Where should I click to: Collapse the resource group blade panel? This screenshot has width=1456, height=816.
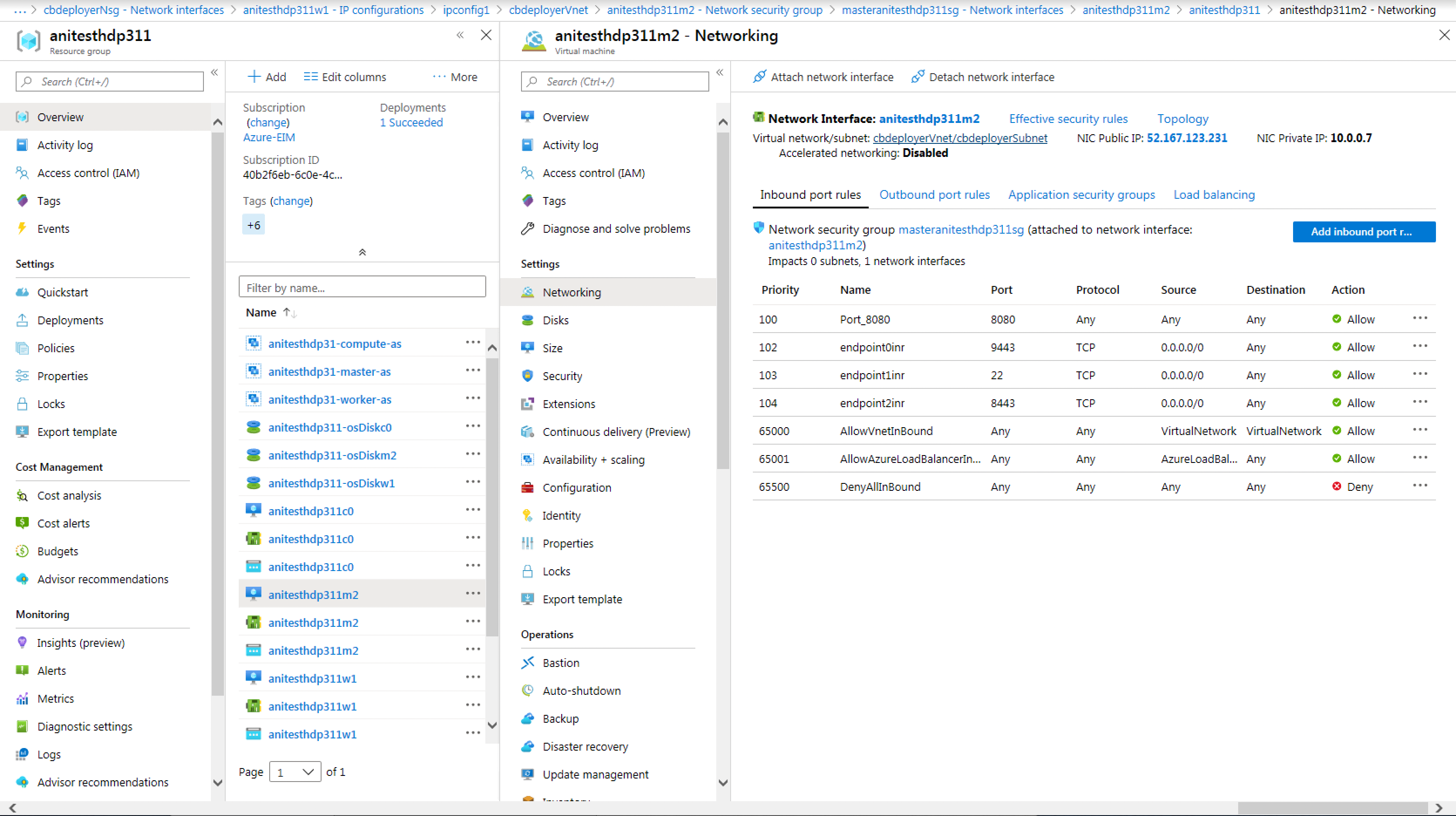click(460, 34)
